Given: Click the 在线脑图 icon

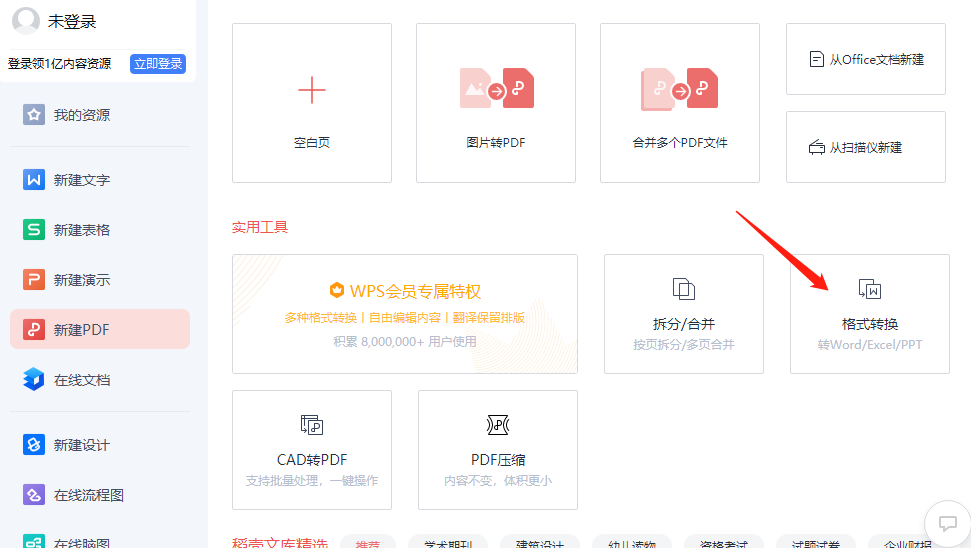Looking at the screenshot, I should [33, 541].
